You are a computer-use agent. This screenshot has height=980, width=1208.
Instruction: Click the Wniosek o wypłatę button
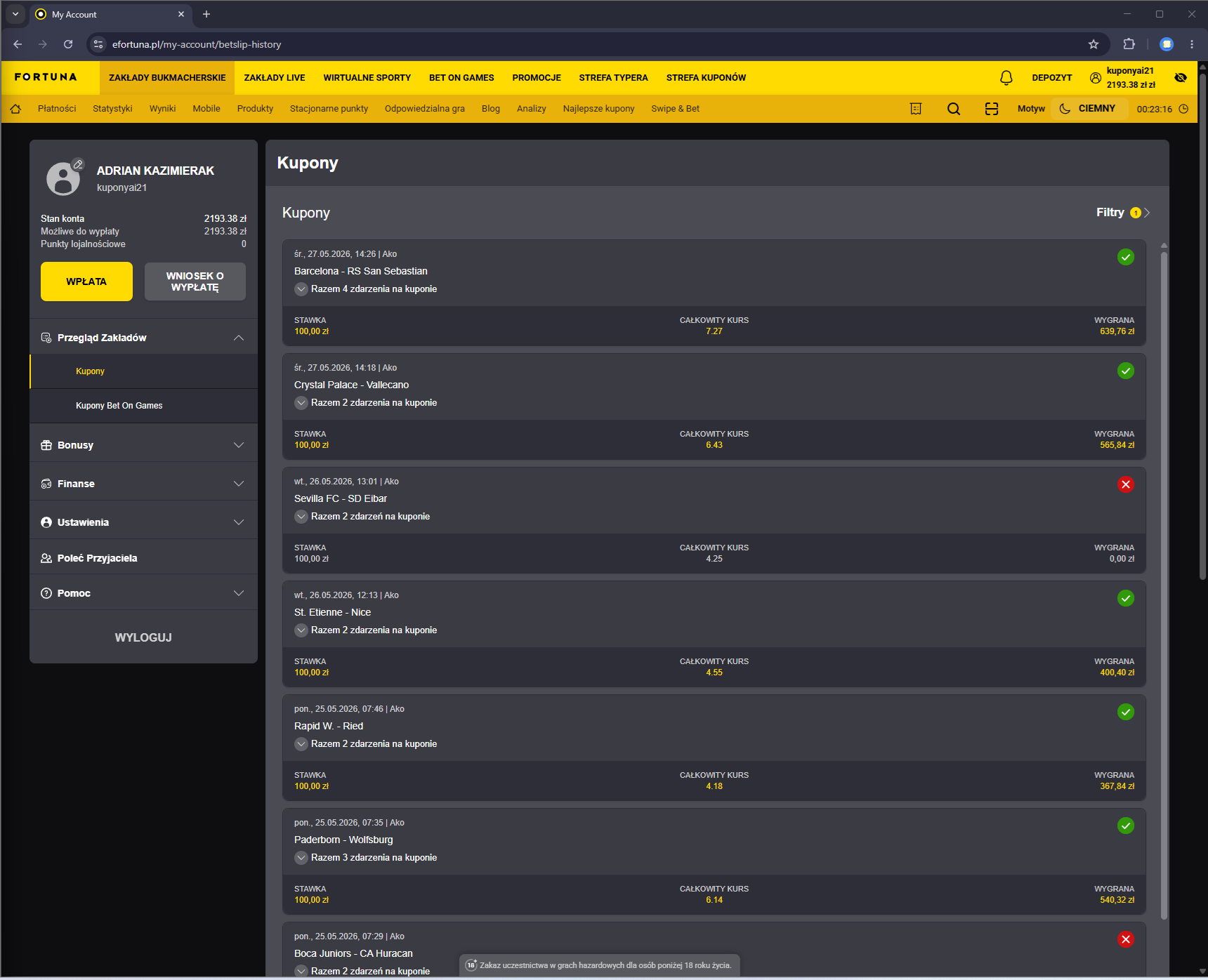click(195, 282)
